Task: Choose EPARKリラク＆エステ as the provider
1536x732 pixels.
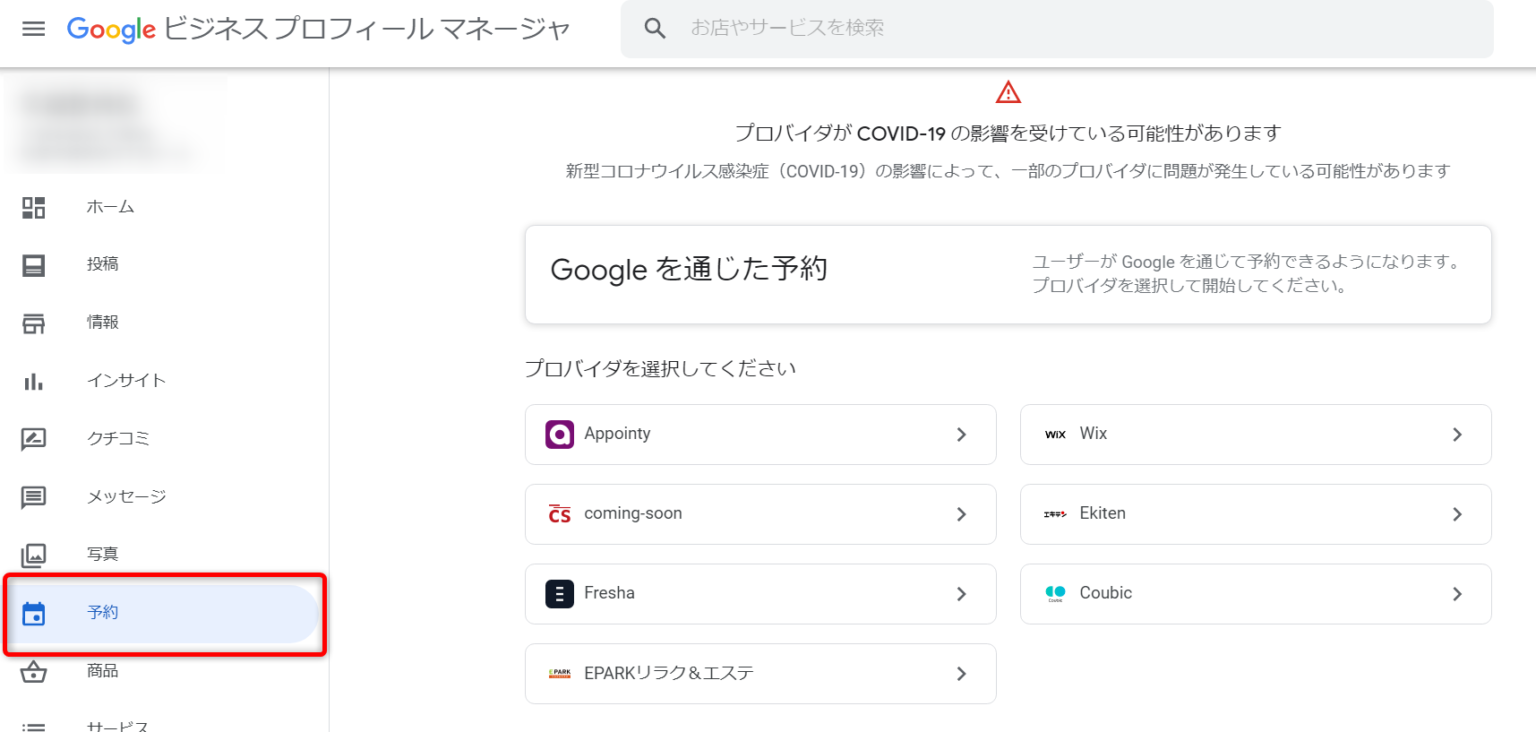Action: [x=760, y=674]
